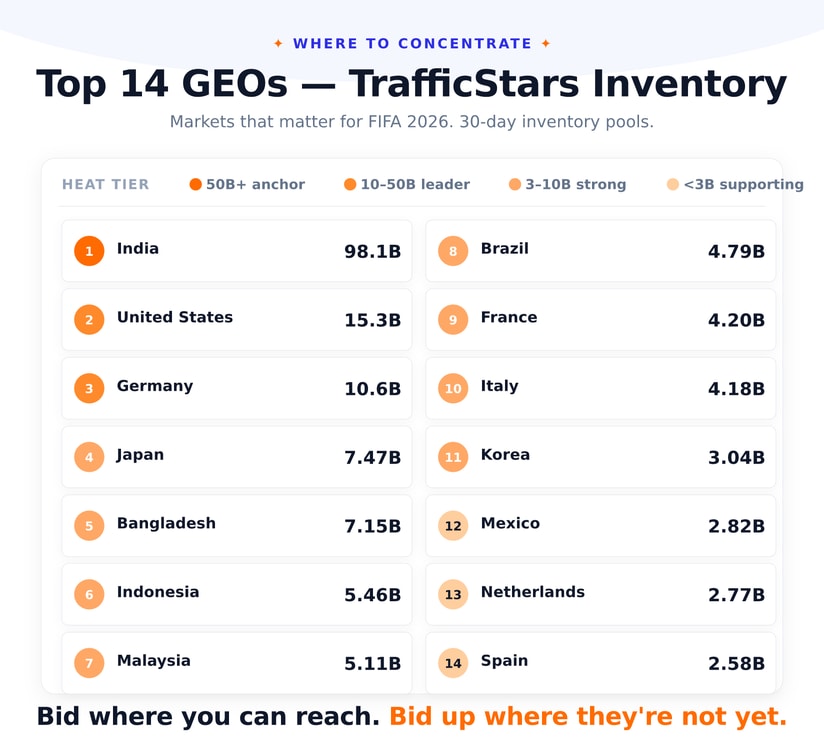Select the Korea 3.04B row
Screen dimensions: 824x756
[601, 457]
